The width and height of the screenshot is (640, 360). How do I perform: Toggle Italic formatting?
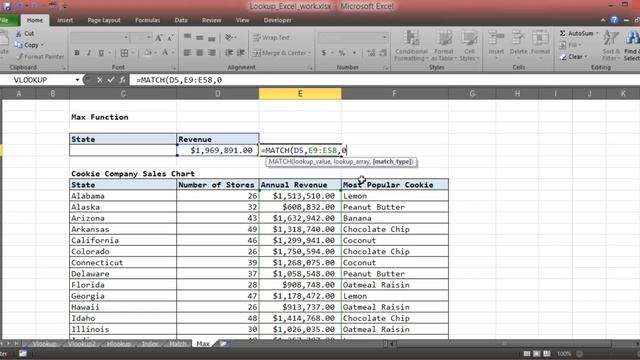(89, 53)
